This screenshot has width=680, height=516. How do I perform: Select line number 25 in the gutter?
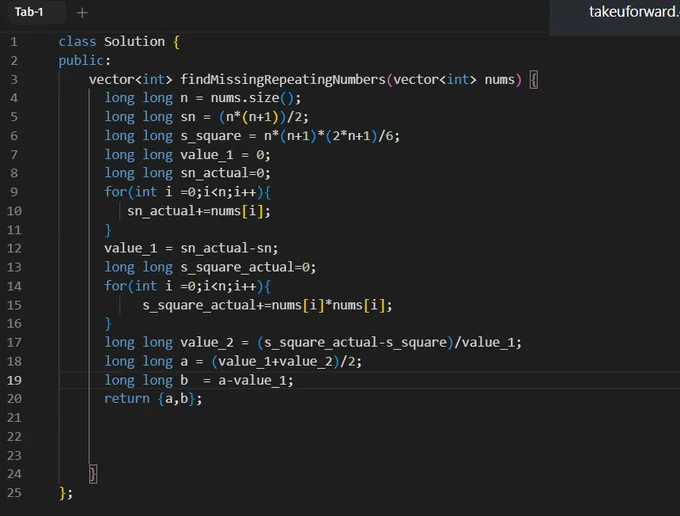14,493
